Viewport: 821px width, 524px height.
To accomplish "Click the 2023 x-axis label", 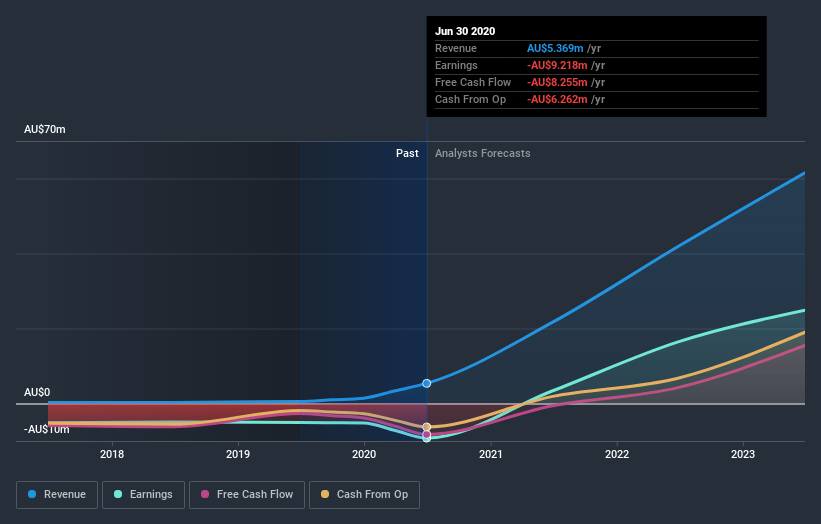I will tap(743, 454).
